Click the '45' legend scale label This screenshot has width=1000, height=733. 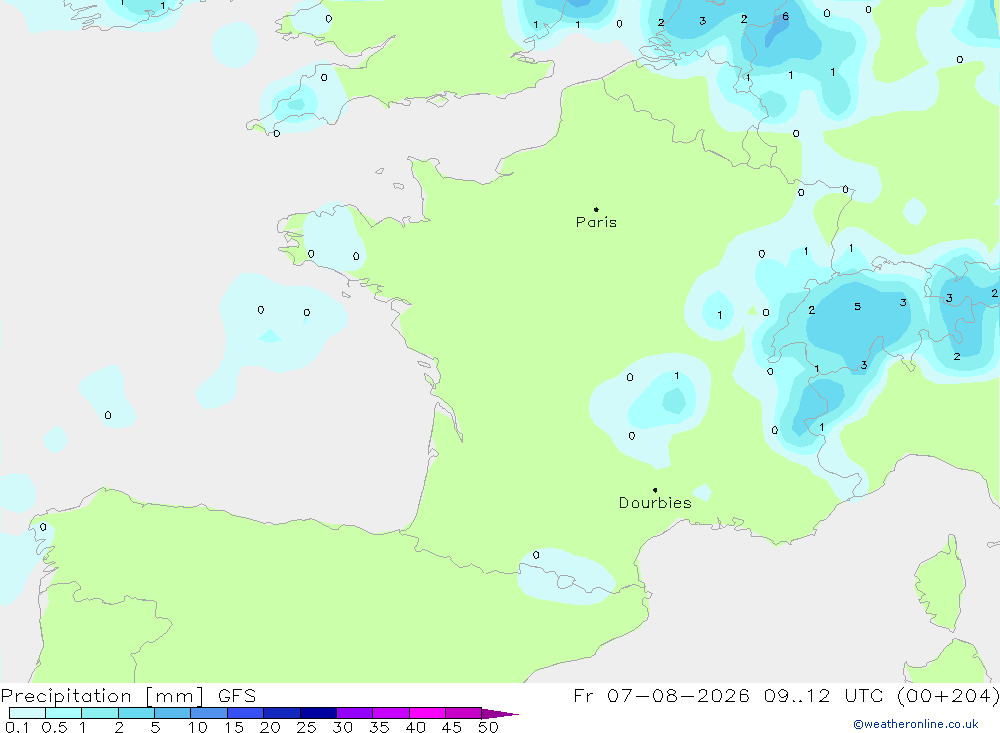point(452,727)
